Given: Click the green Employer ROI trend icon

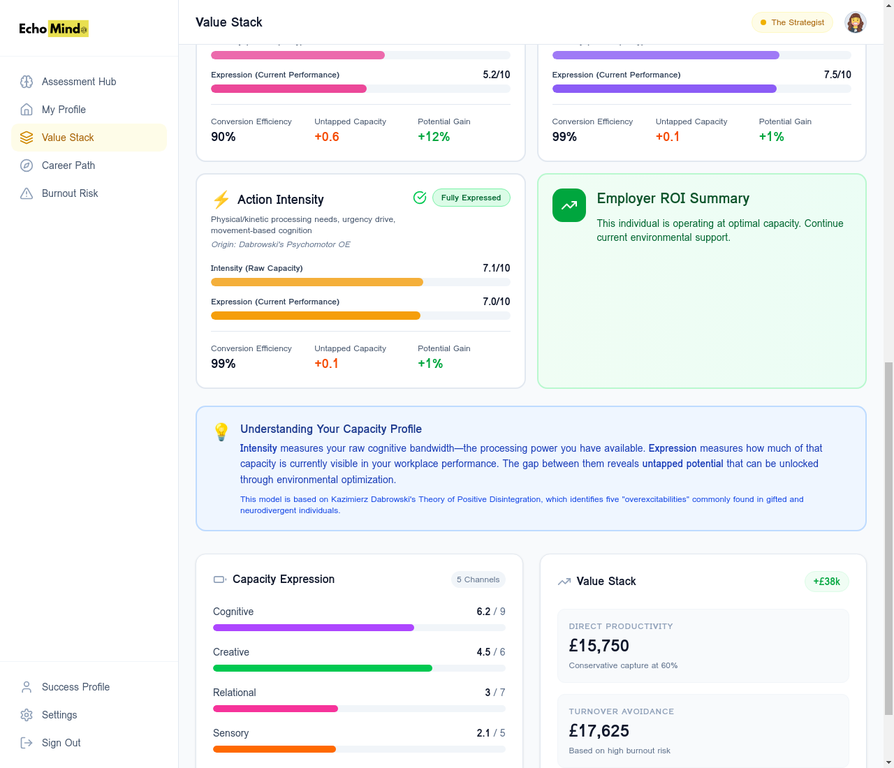Looking at the screenshot, I should 569,205.
